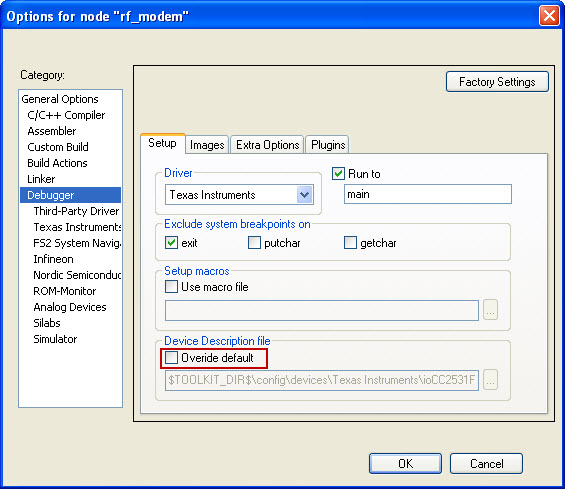Open Custom Build category
This screenshot has width=565, height=489.
58,147
